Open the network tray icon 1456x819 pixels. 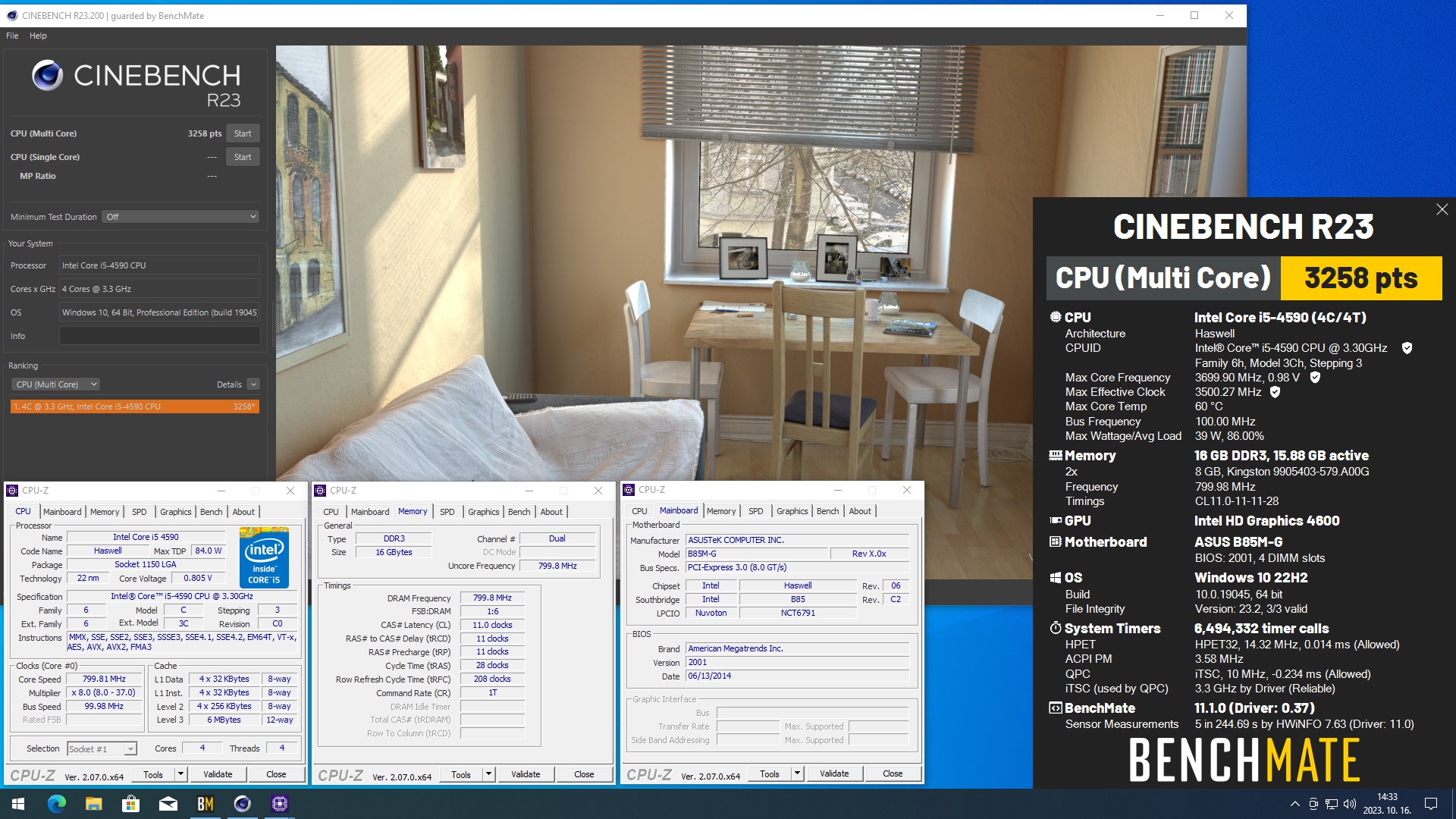pos(1331,804)
